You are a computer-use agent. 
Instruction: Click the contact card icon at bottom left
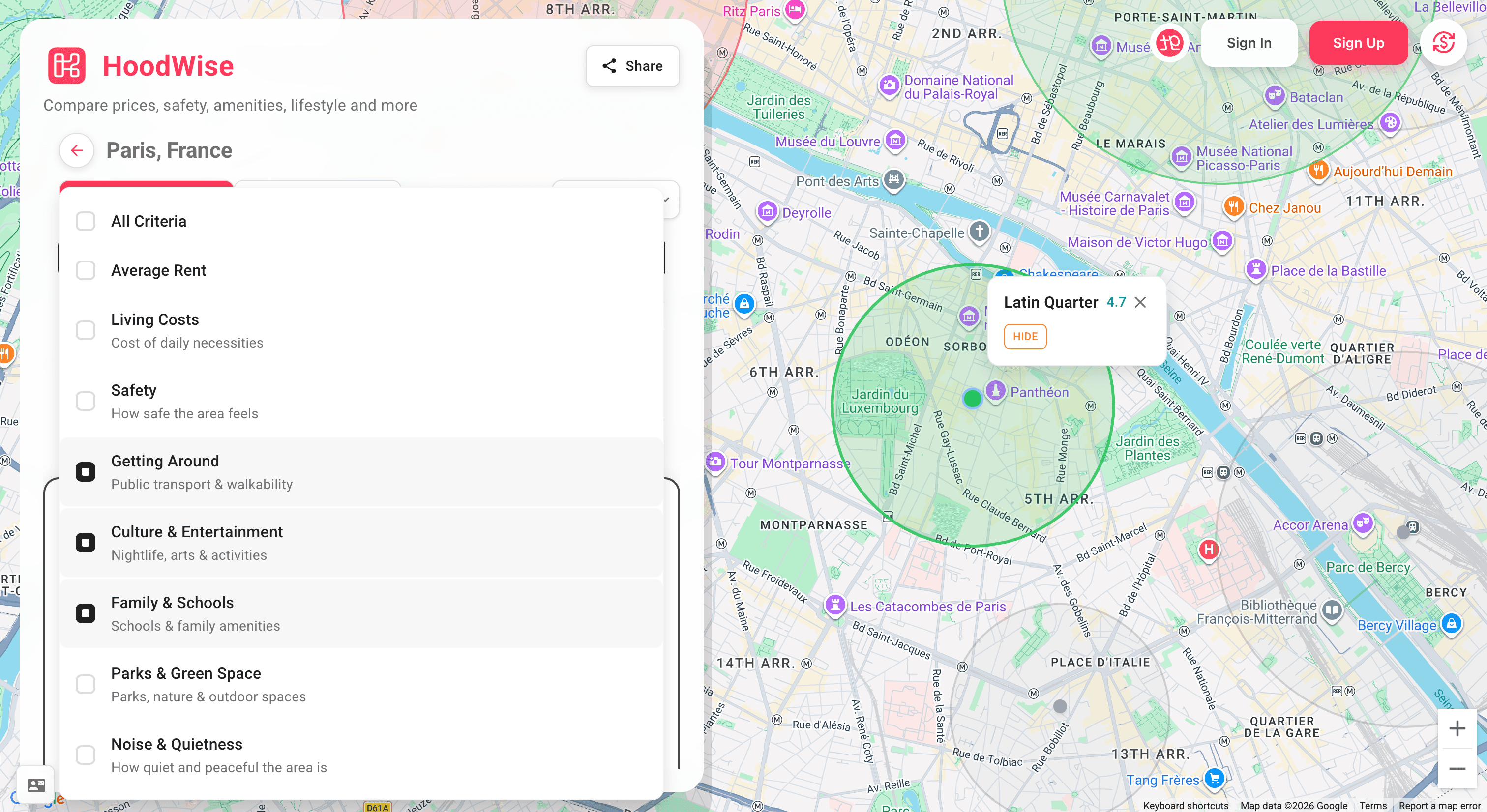click(36, 785)
